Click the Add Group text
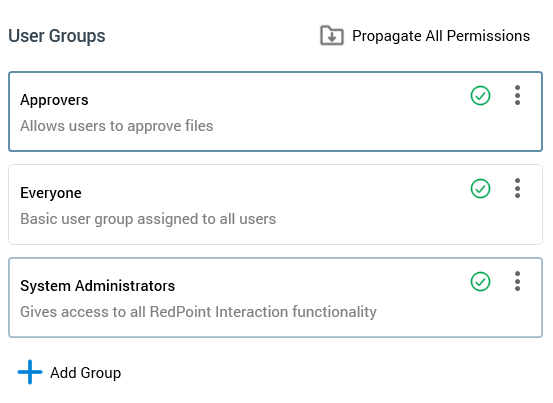This screenshot has width=553, height=403. [86, 373]
